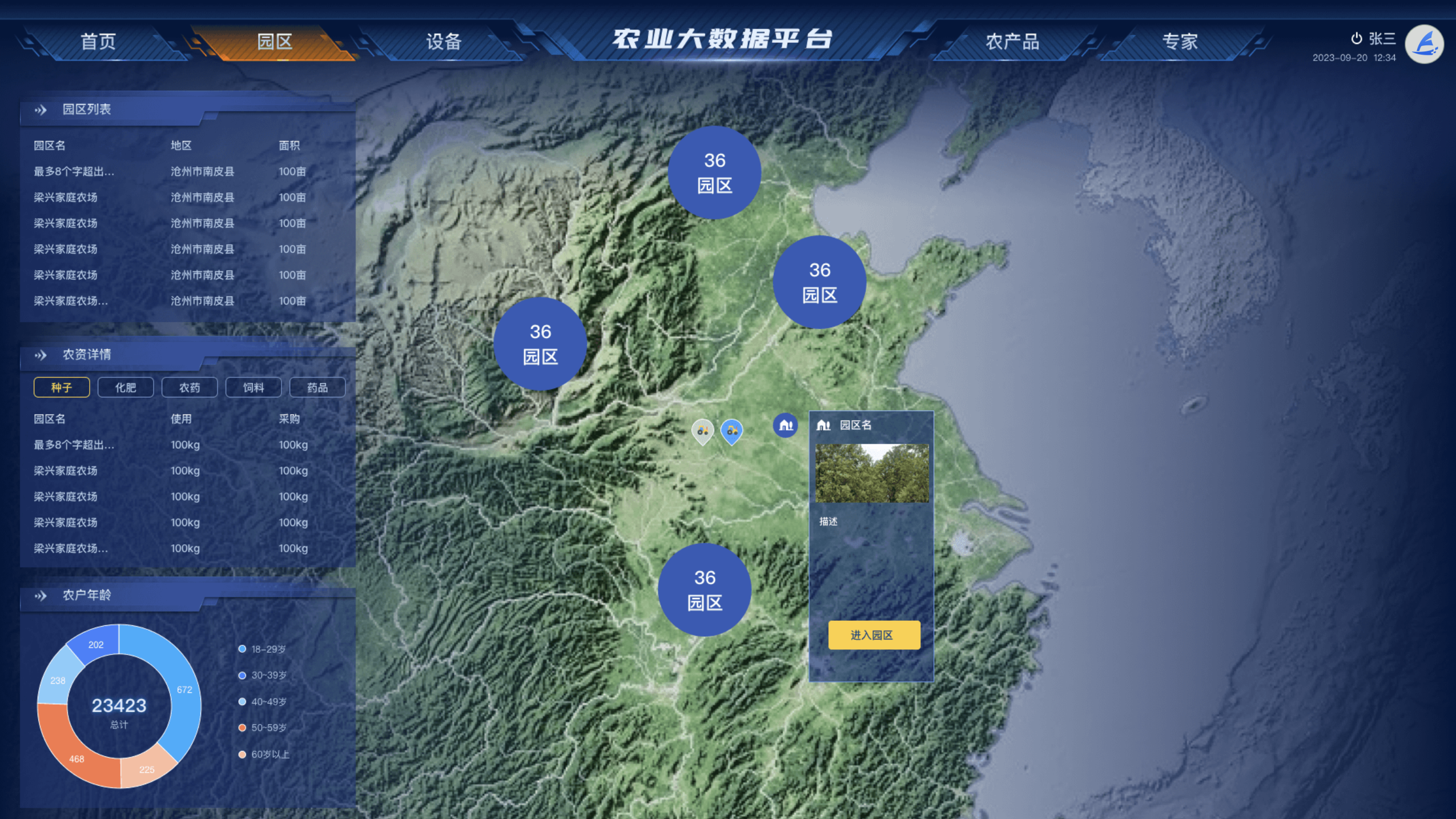Switch to the 设备 navigation tab
Viewport: 1456px width, 819px height.
444,41
